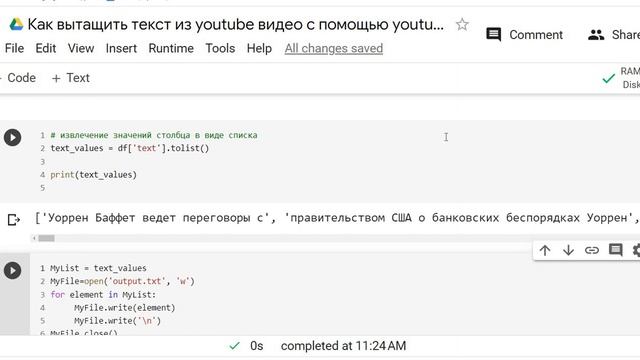Click the line for element in MyList:
Viewport: 640px width, 360px height.
pyautogui.click(x=103, y=295)
